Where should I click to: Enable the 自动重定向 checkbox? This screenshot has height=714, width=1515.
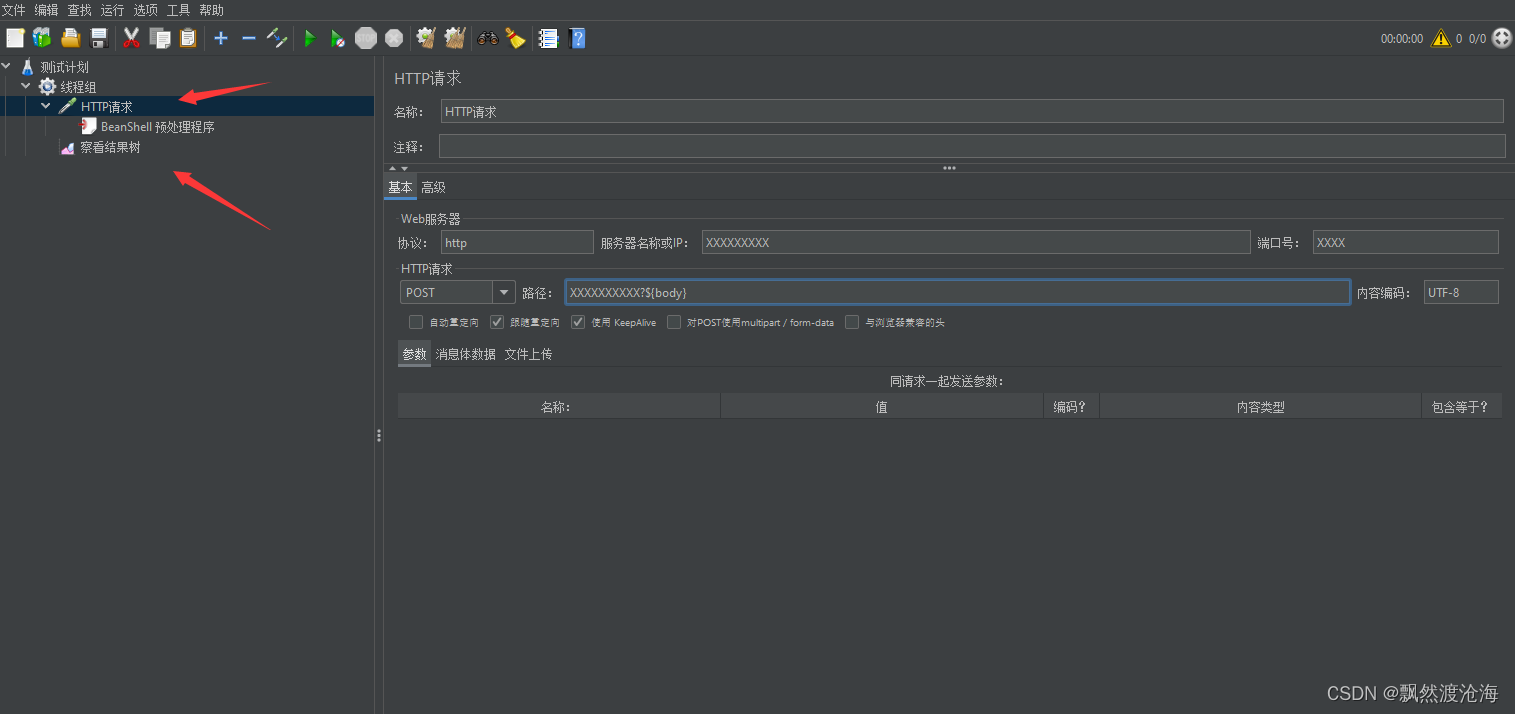tap(416, 322)
